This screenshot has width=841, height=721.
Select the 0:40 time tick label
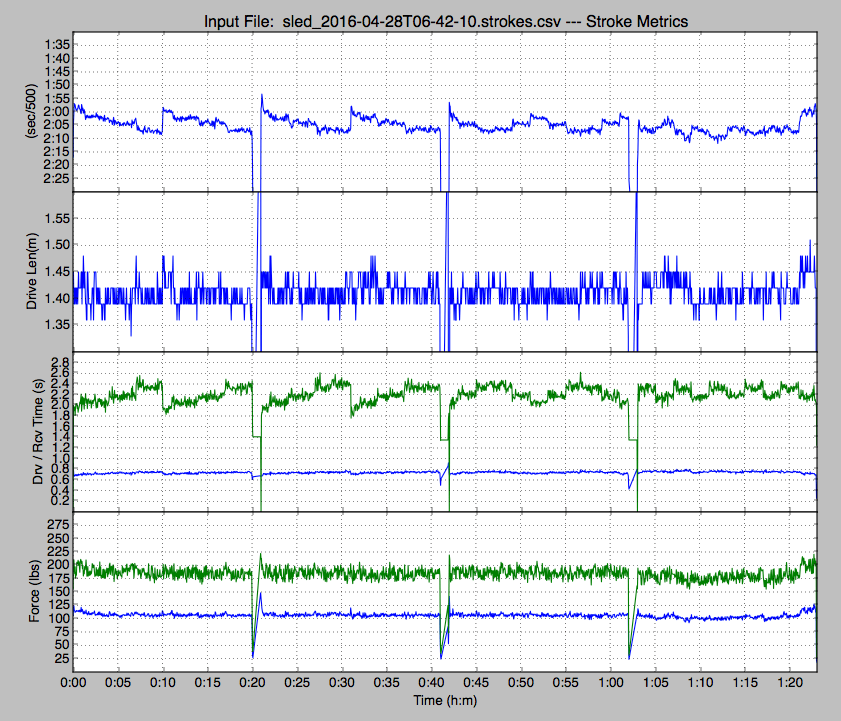(431, 683)
